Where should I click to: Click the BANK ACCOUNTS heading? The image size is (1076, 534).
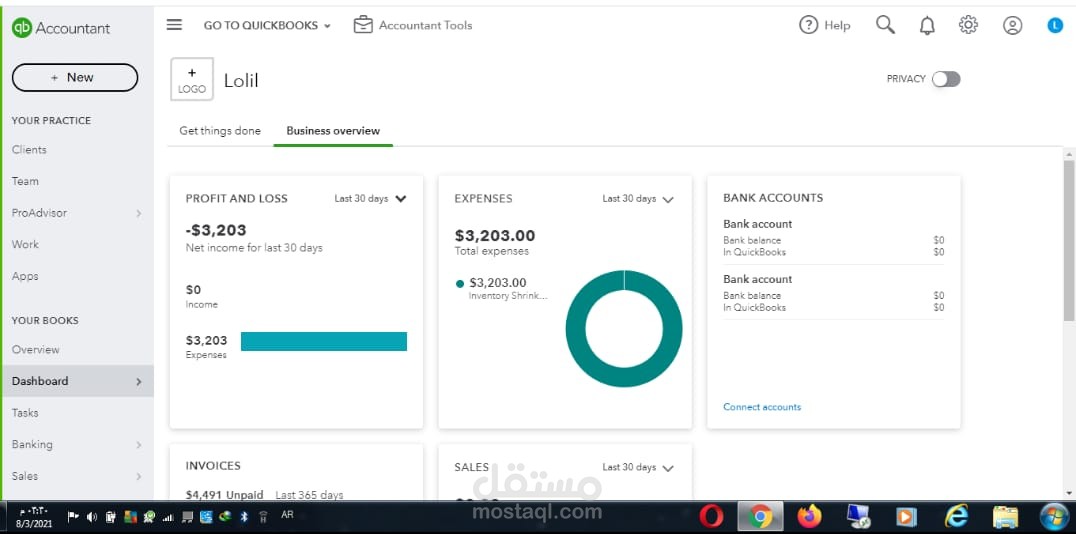coord(773,198)
